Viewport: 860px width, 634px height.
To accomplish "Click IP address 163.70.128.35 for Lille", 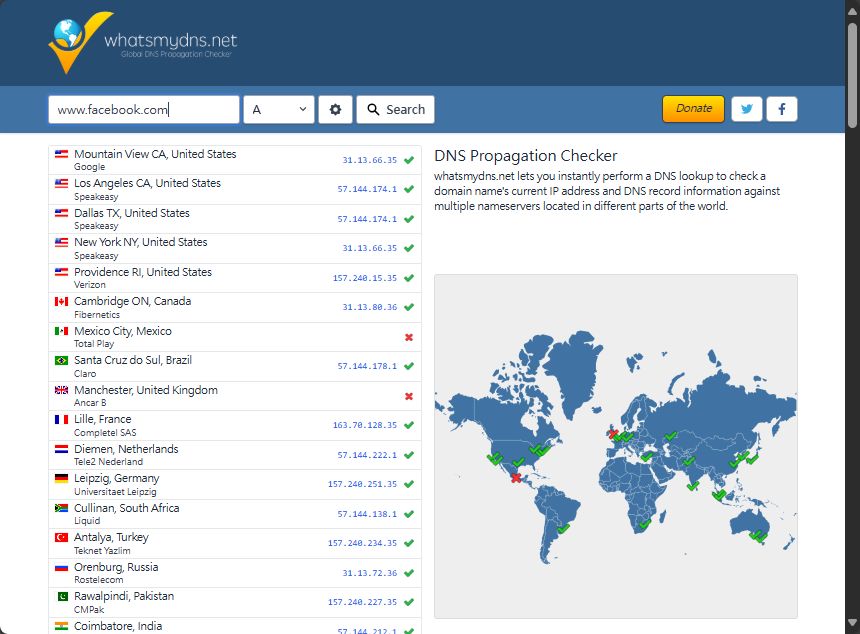I will [364, 425].
